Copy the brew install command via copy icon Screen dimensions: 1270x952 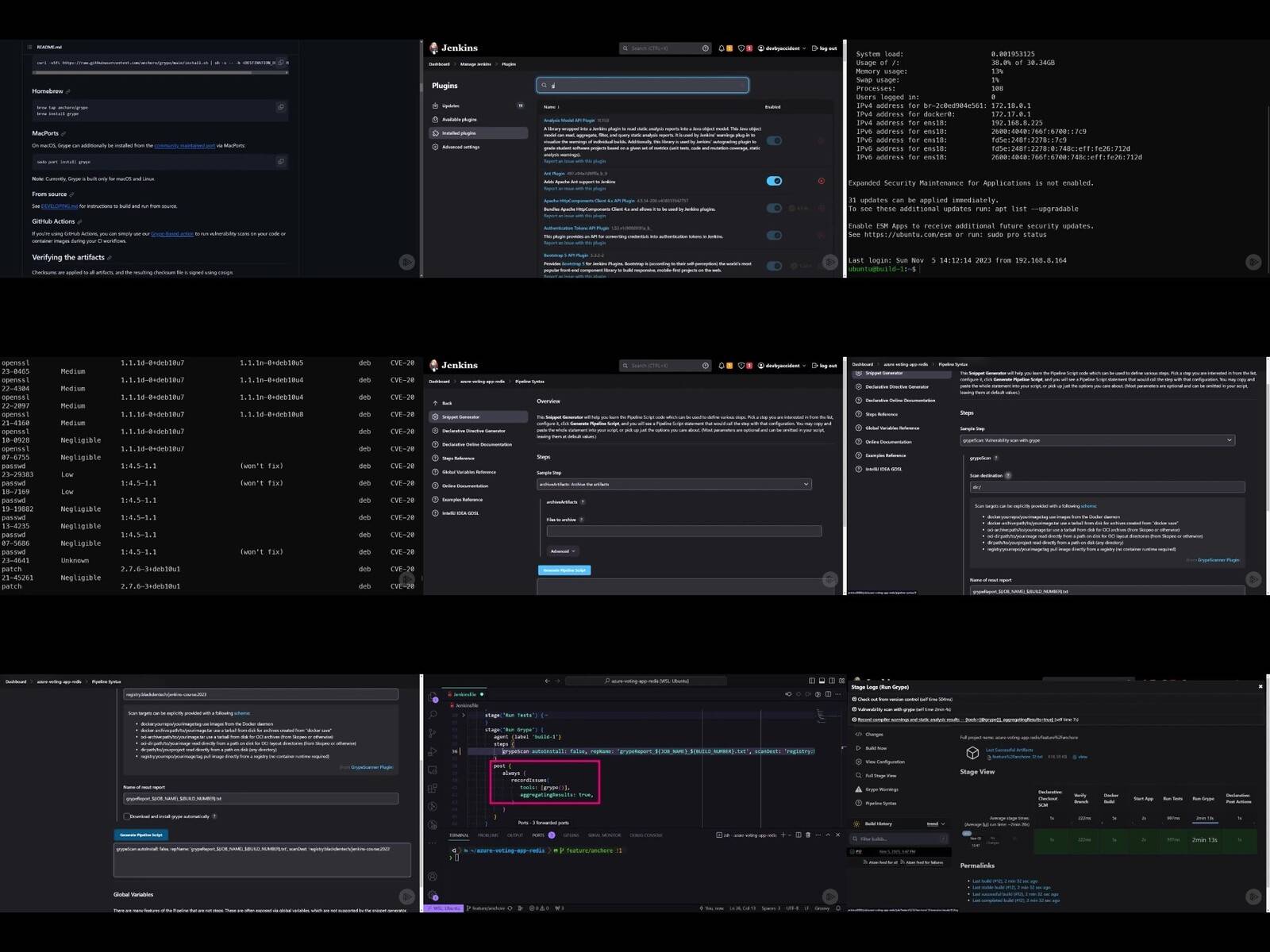click(280, 107)
